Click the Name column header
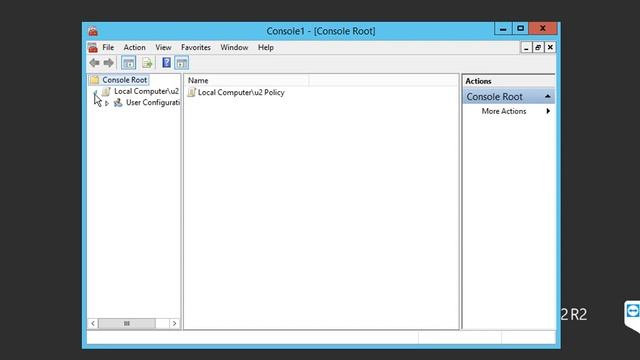 pyautogui.click(x=246, y=80)
